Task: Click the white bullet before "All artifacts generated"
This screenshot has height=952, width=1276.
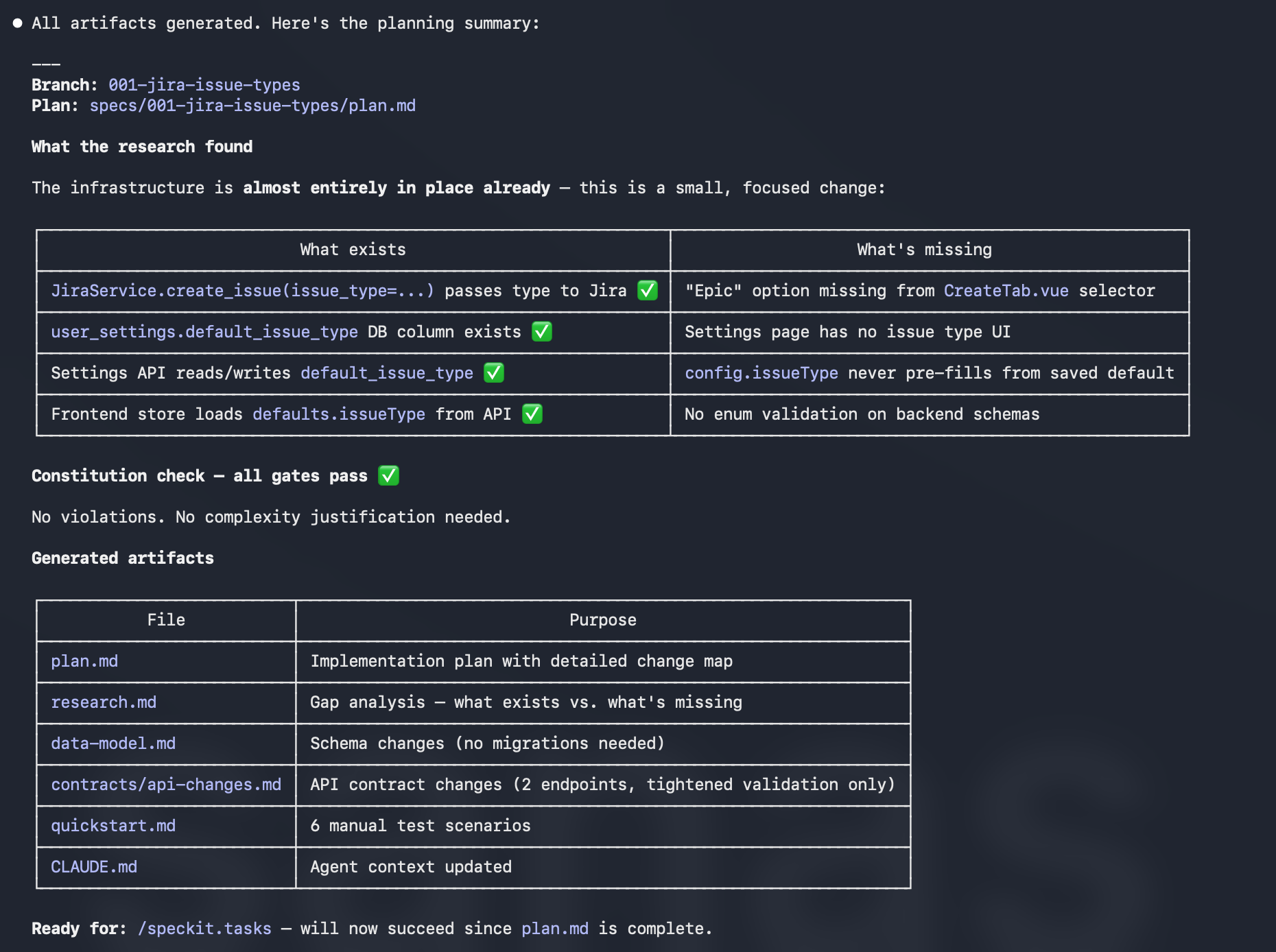Action: pyautogui.click(x=18, y=23)
